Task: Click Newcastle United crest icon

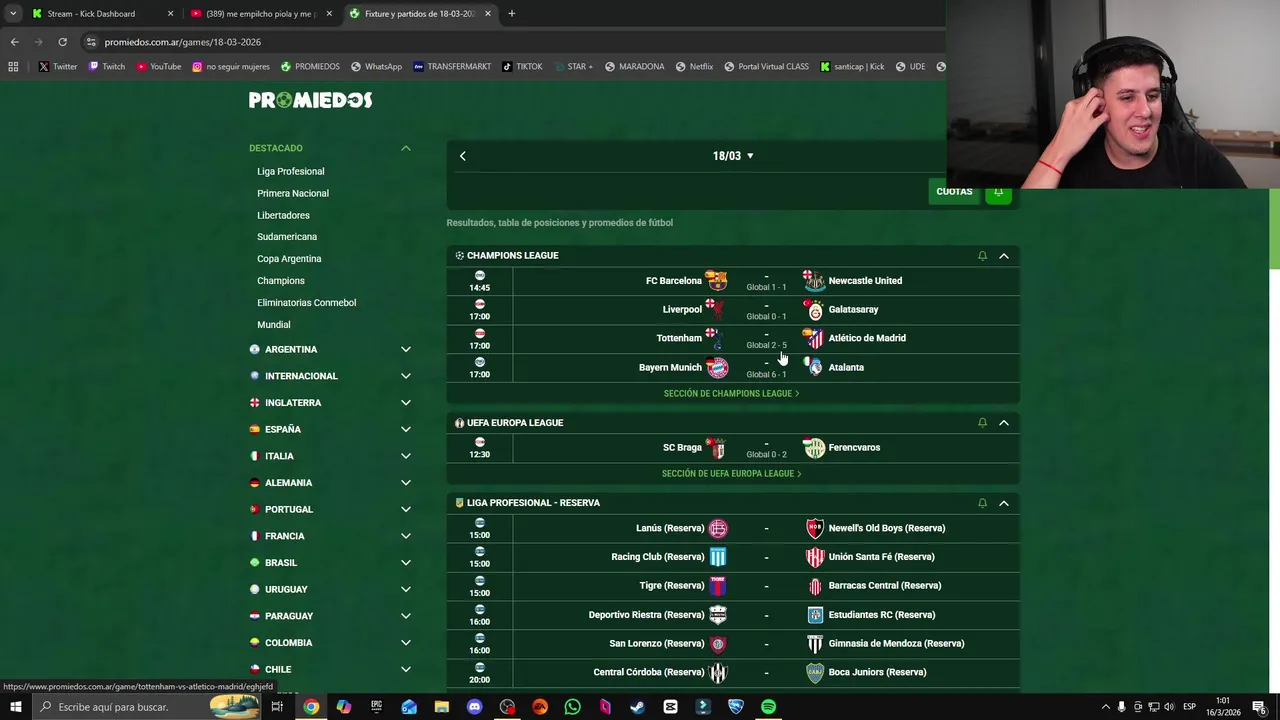Action: point(814,281)
